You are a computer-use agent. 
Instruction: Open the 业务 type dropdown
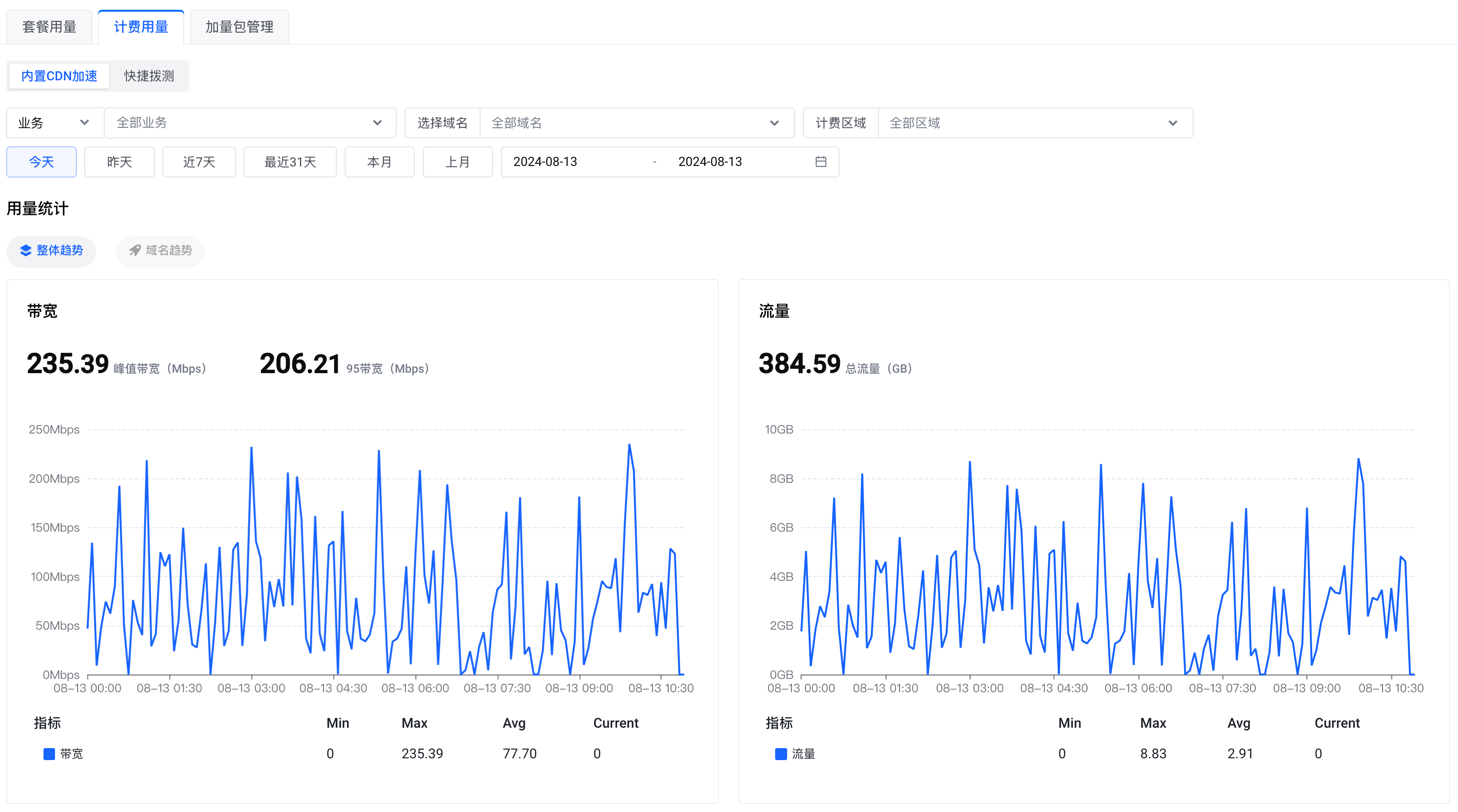click(x=55, y=123)
